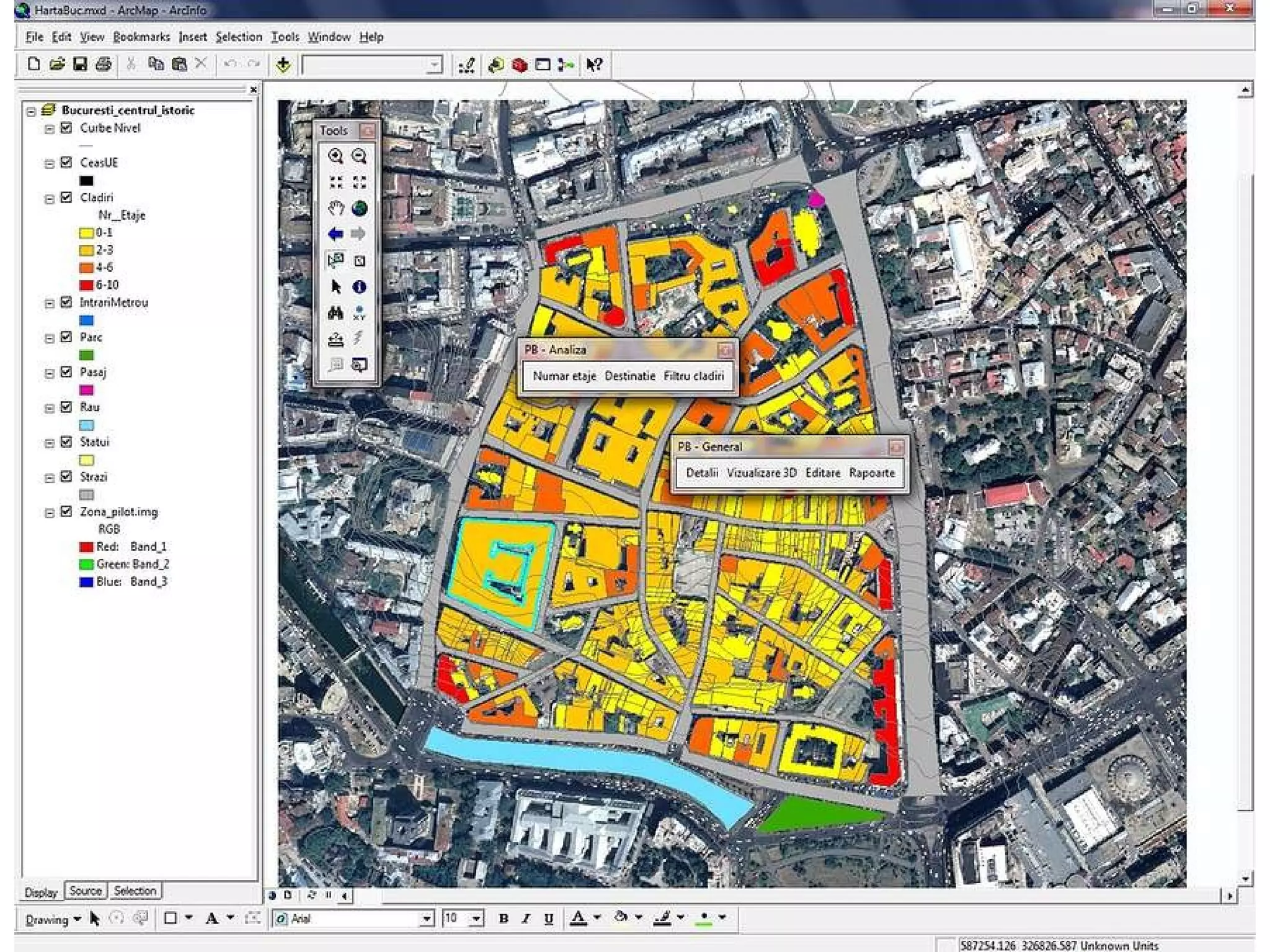Collapse the Bucuresti_centrul_istoric data frame
Image resolution: width=1270 pixels, height=952 pixels.
pyautogui.click(x=31, y=111)
